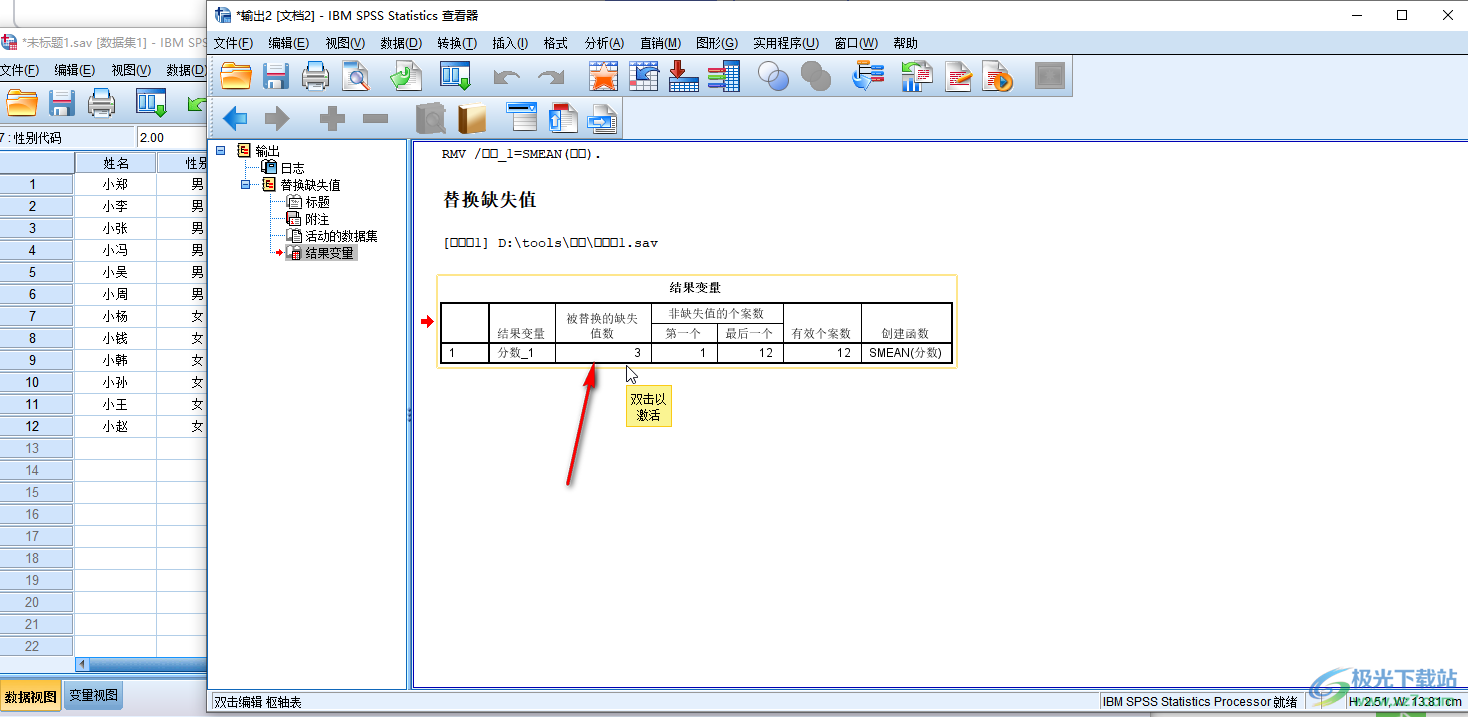Screen dimensions: 1468x717
Task: Open the 实用程序(U) menu
Action: (x=786, y=43)
